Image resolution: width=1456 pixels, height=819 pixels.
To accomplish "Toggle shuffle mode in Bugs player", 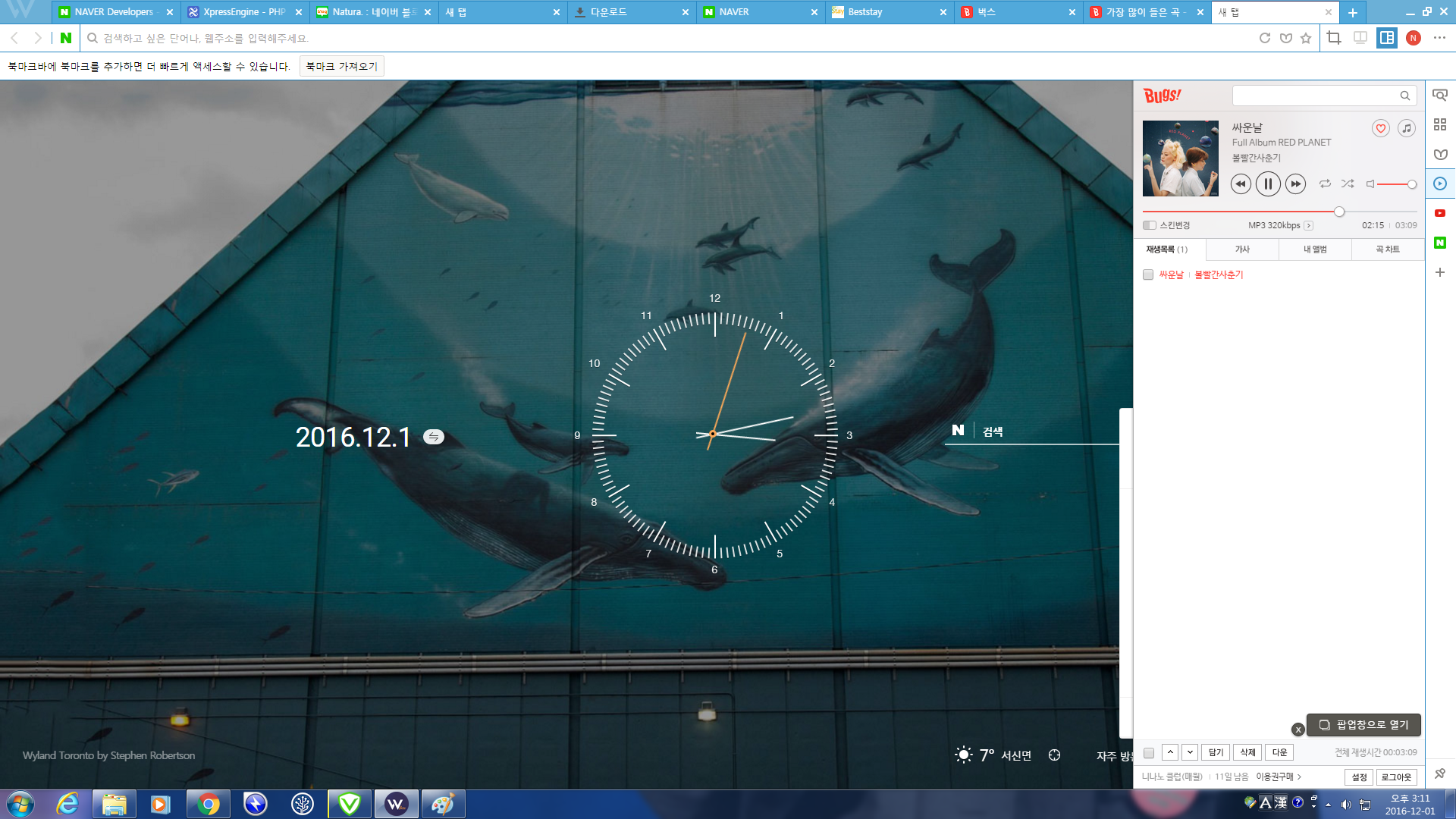I will pos(1348,184).
